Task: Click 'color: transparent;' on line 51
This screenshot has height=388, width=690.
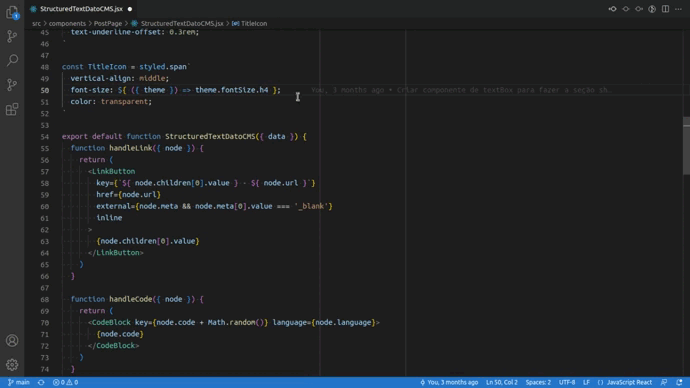Action: click(111, 102)
